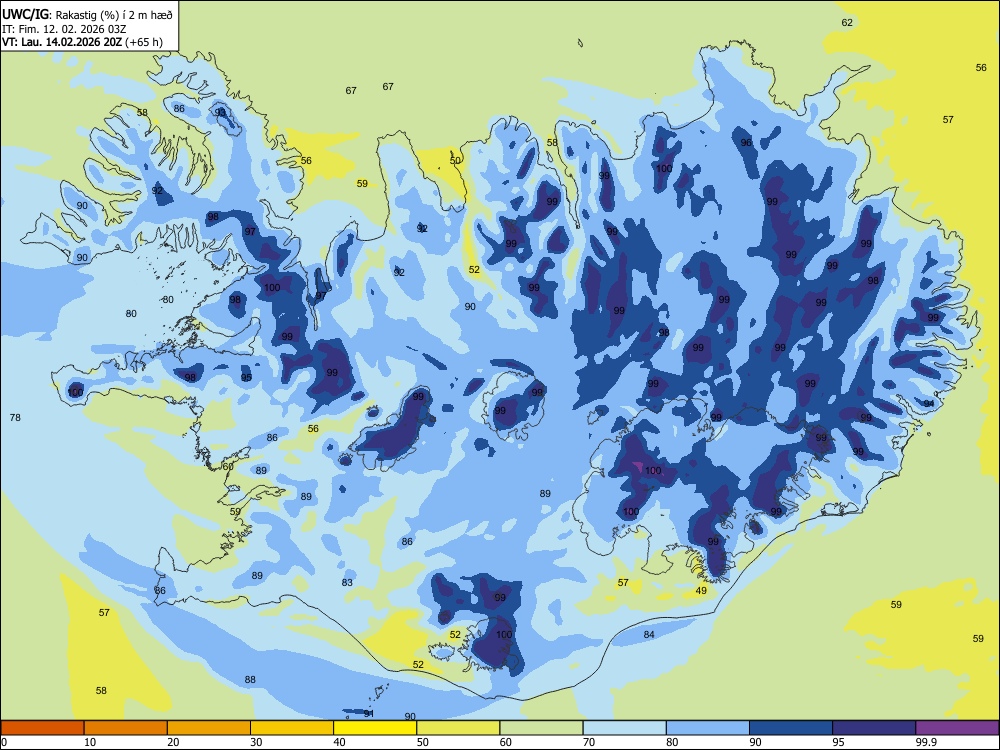
Task: Click the 'UWC/IG: Rakastig (%) í 2 m hæð' title
Action: [87, 14]
